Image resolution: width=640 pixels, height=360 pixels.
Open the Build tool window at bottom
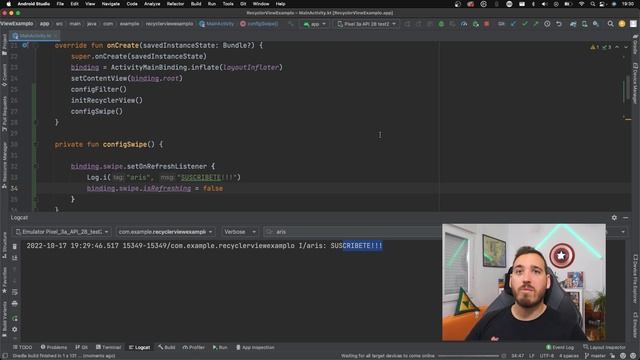pos(167,347)
